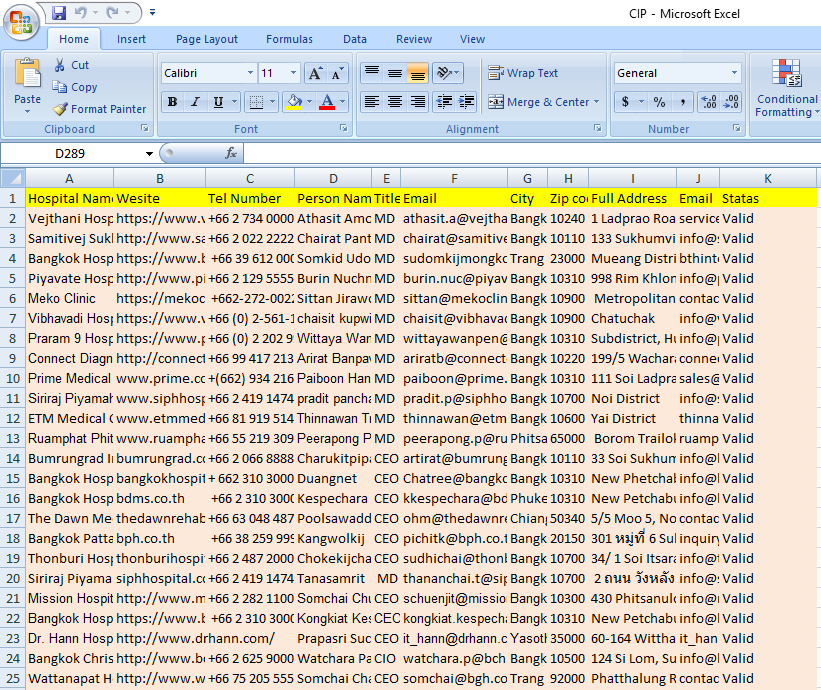The width and height of the screenshot is (821, 690).
Task: Click the Paste clipboard icon
Action: [27, 76]
